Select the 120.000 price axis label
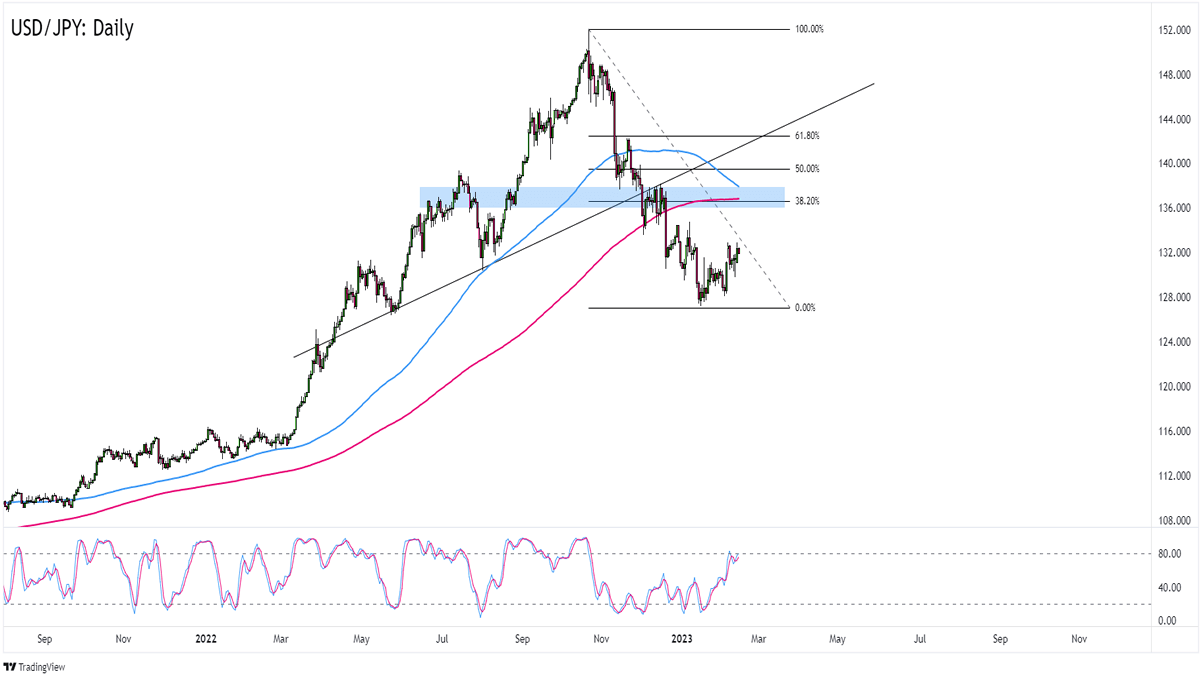 [1169, 387]
